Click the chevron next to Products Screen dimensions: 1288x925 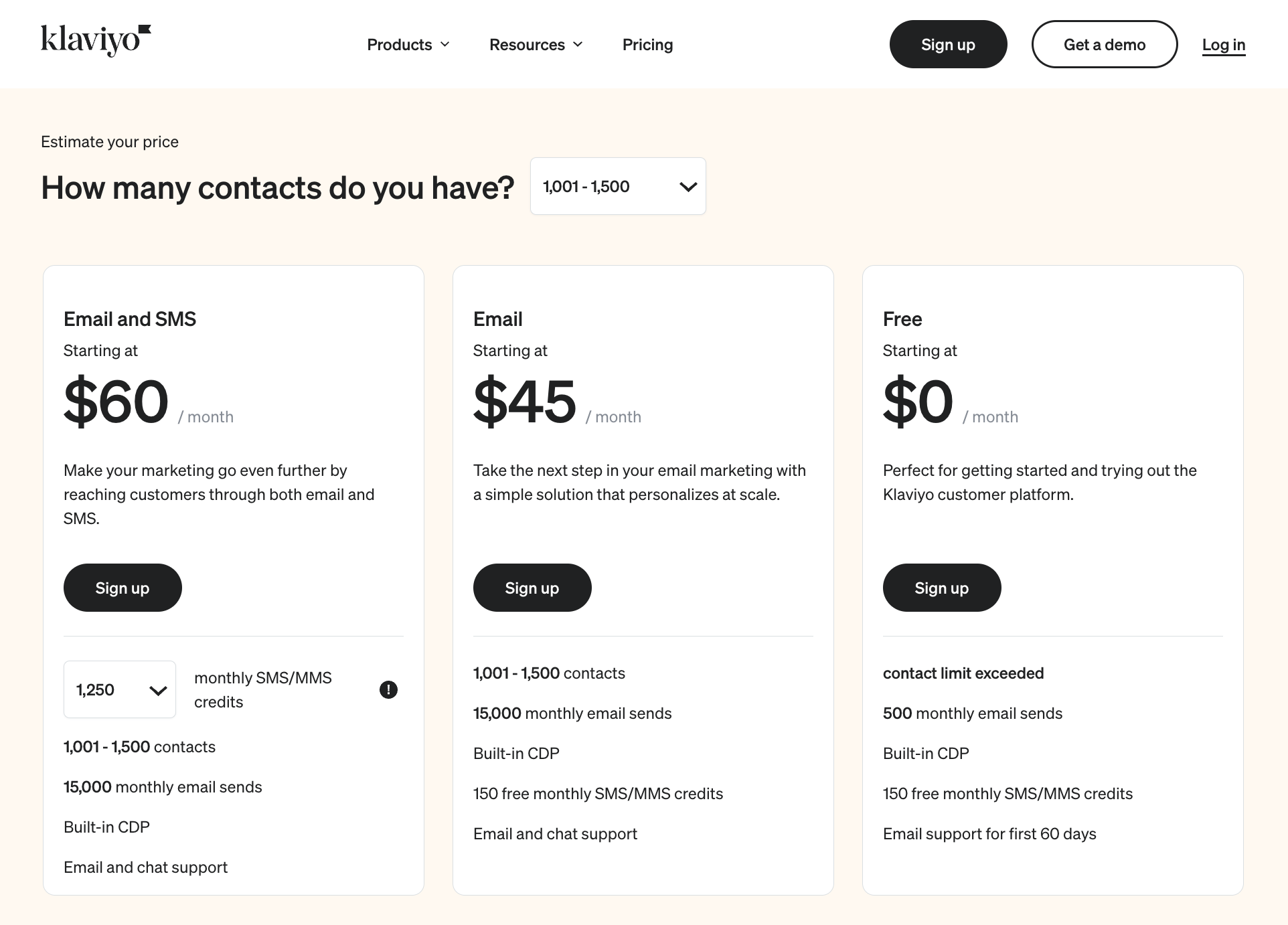(445, 45)
